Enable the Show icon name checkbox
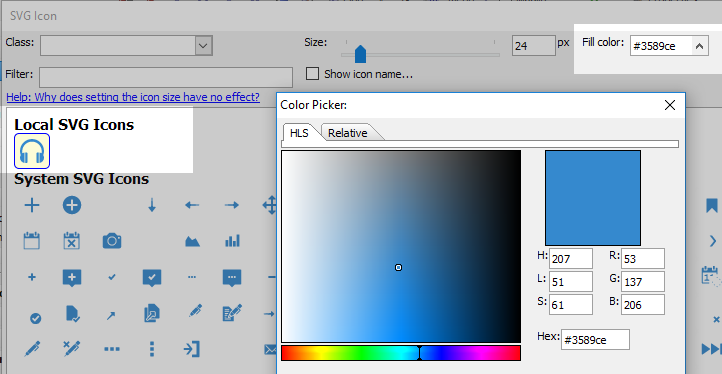 click(x=313, y=74)
